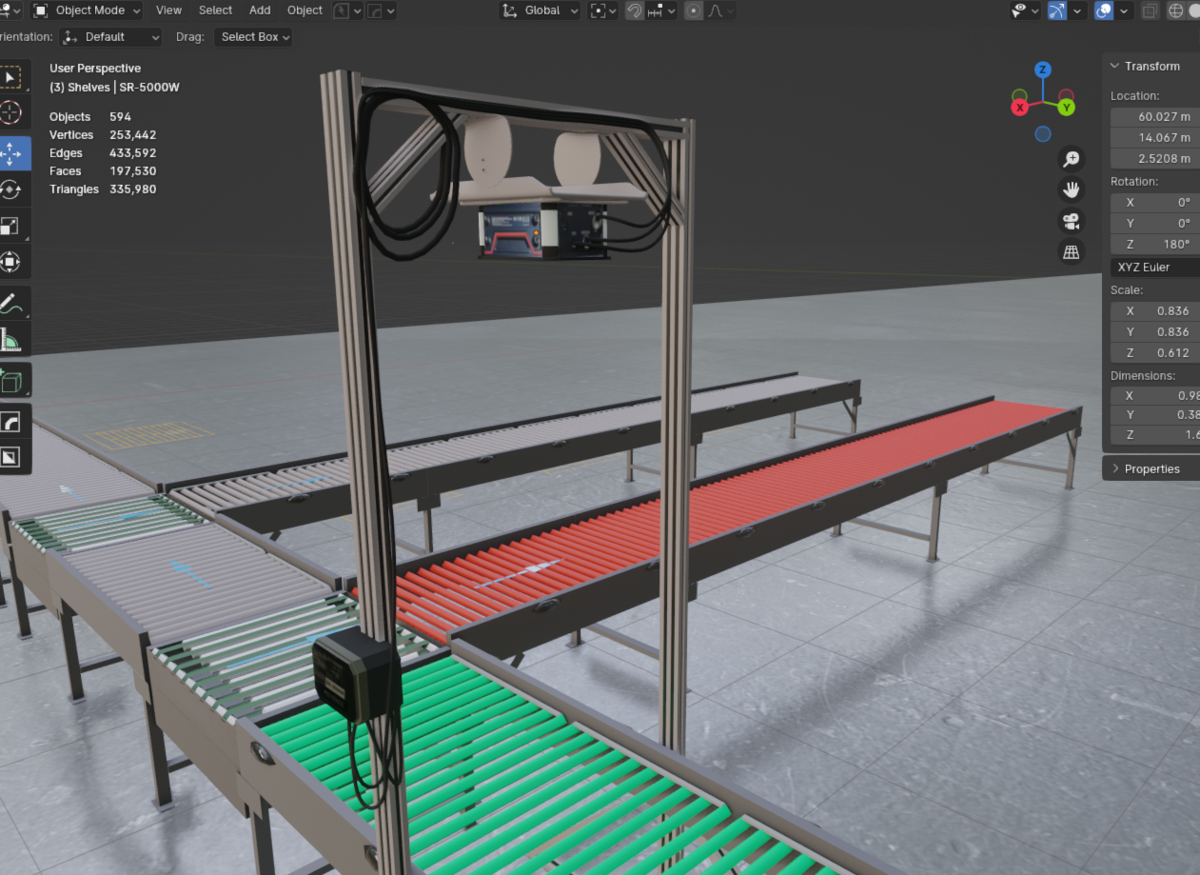
Task: Toggle show gizmo button
Action: tap(1057, 11)
